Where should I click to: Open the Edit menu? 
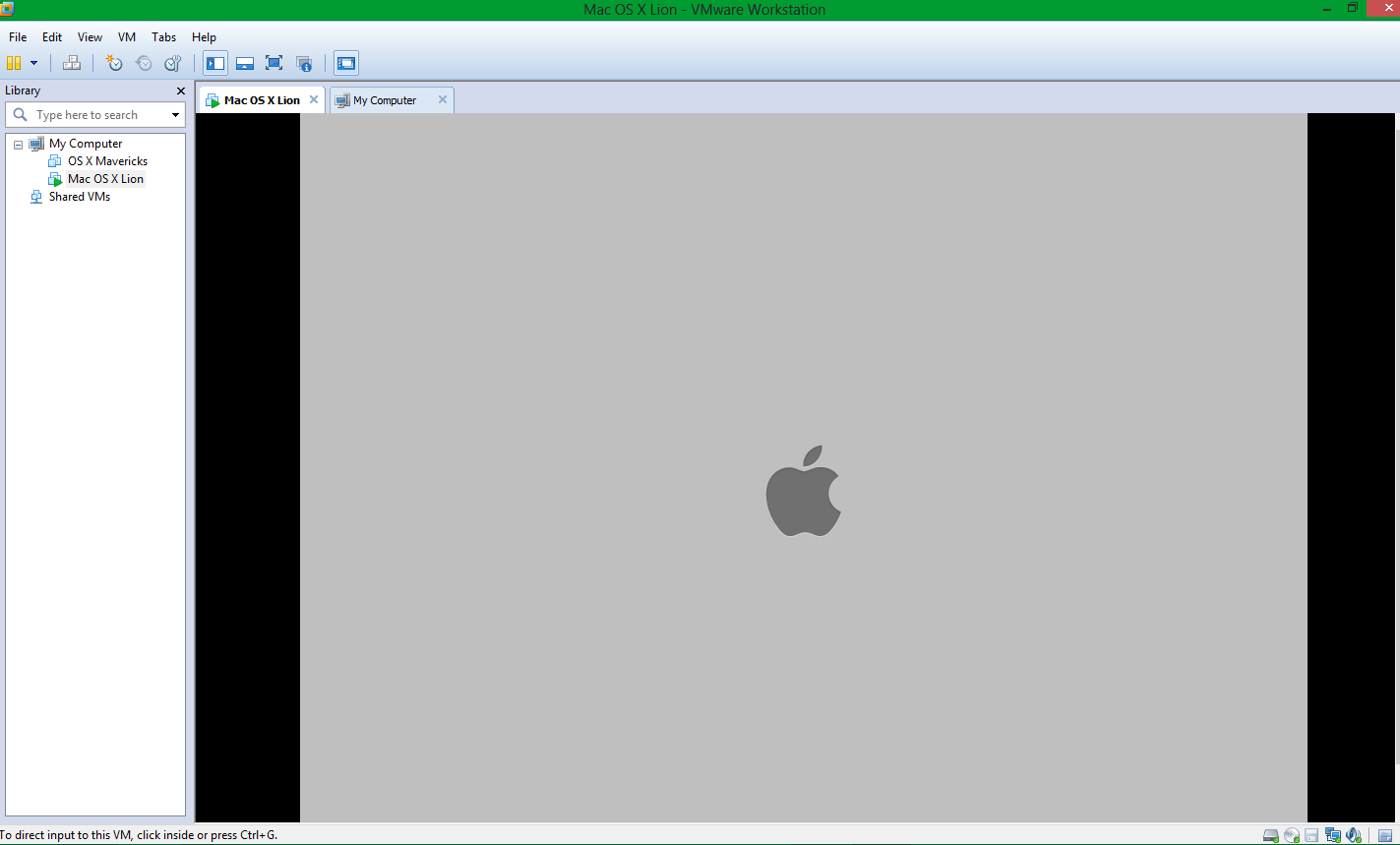(x=52, y=37)
